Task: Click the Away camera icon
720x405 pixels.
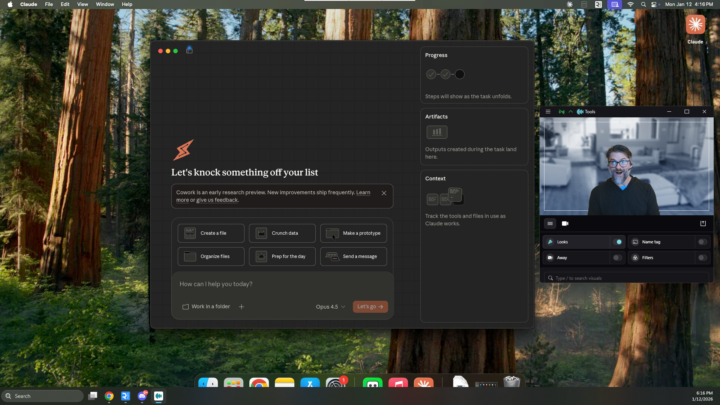Action: click(x=550, y=258)
